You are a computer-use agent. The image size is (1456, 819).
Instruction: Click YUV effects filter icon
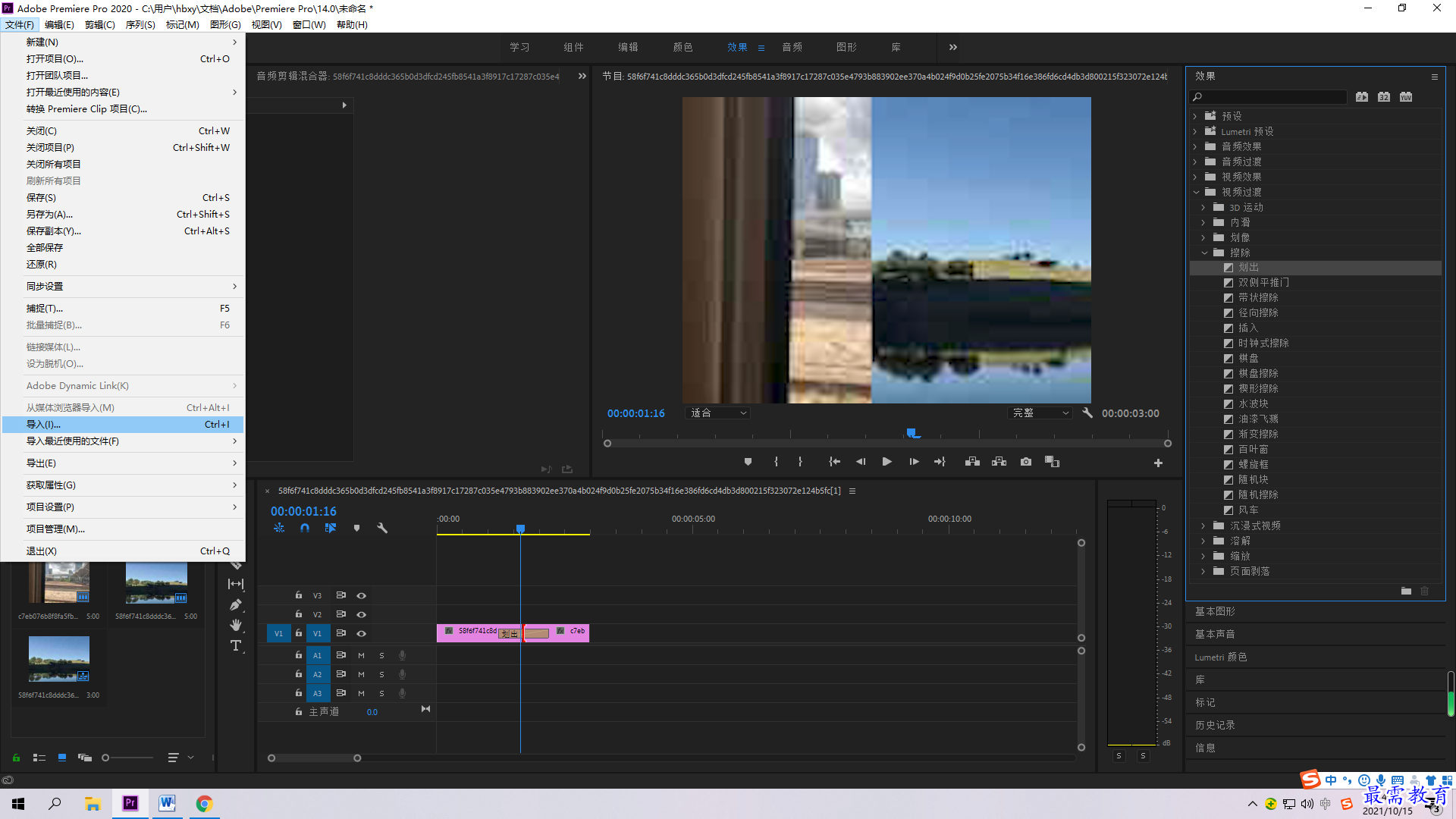coord(1406,96)
